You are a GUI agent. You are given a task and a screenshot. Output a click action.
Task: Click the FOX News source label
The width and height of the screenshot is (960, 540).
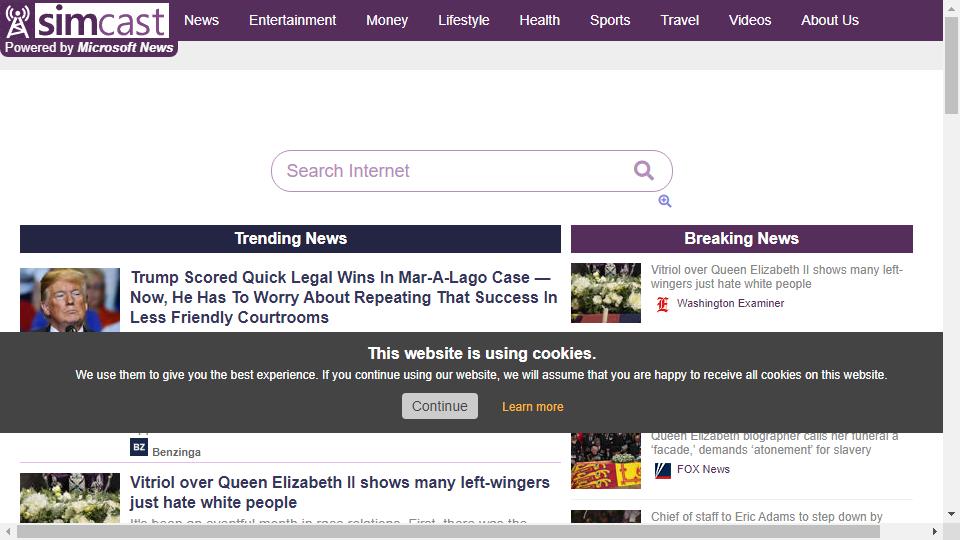click(703, 469)
